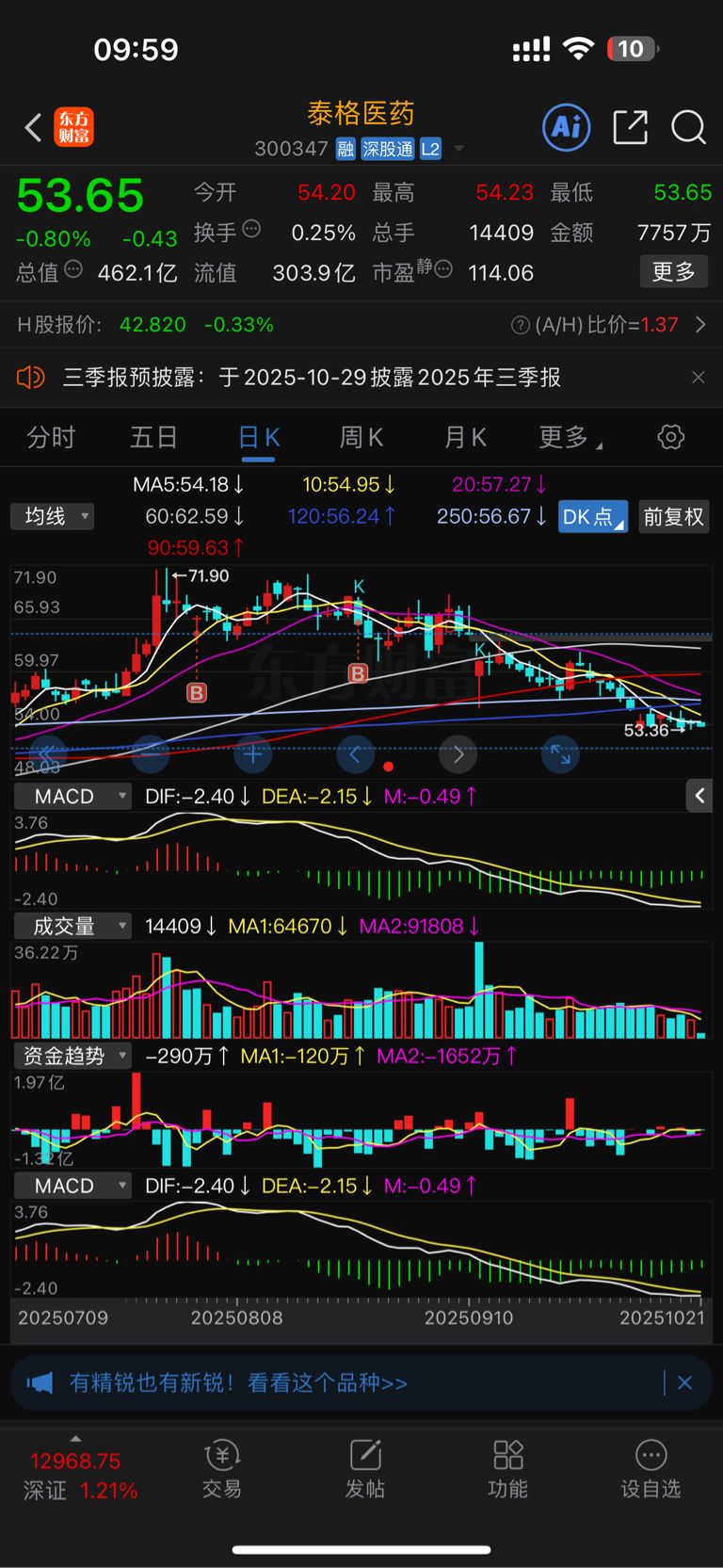Tap the 90:59.63 moving average value
Viewport: 723px width, 1568px height.
tap(196, 547)
